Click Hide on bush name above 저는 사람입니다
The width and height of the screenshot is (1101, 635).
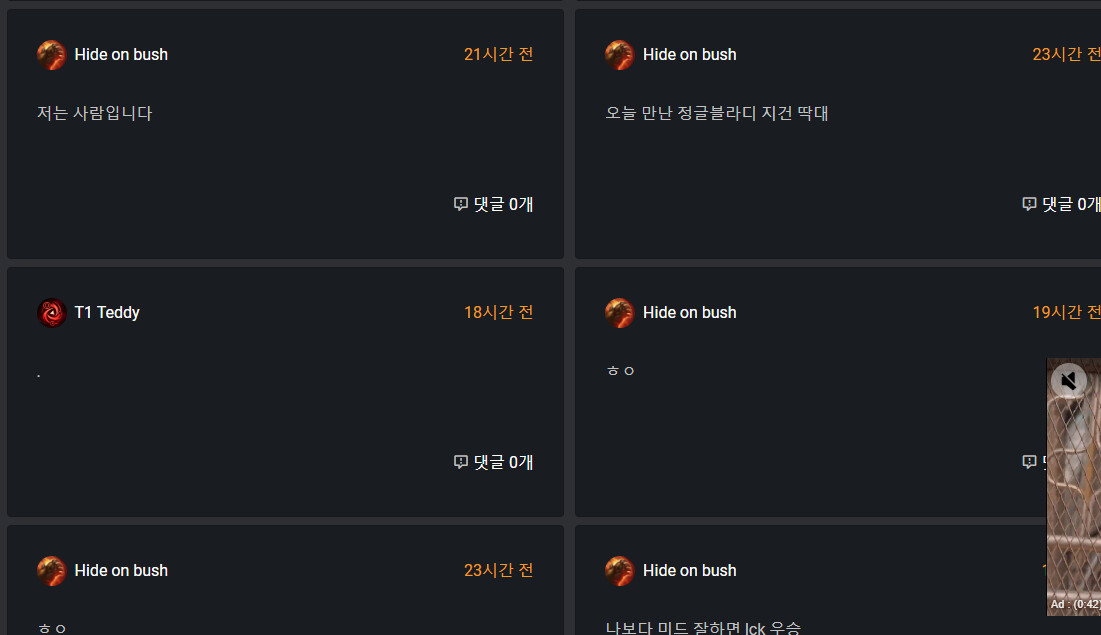click(x=121, y=55)
